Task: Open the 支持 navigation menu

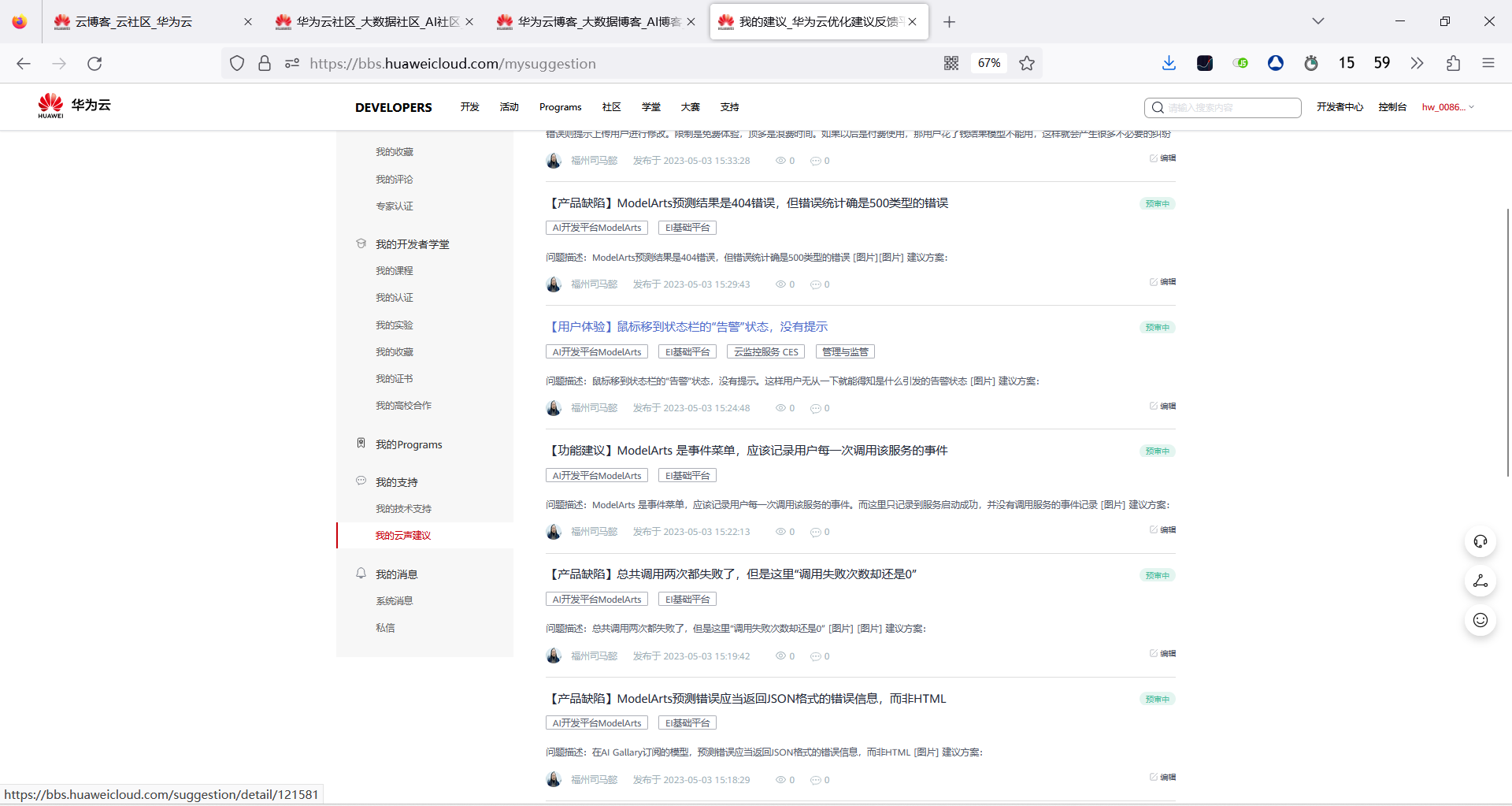Action: click(x=730, y=107)
